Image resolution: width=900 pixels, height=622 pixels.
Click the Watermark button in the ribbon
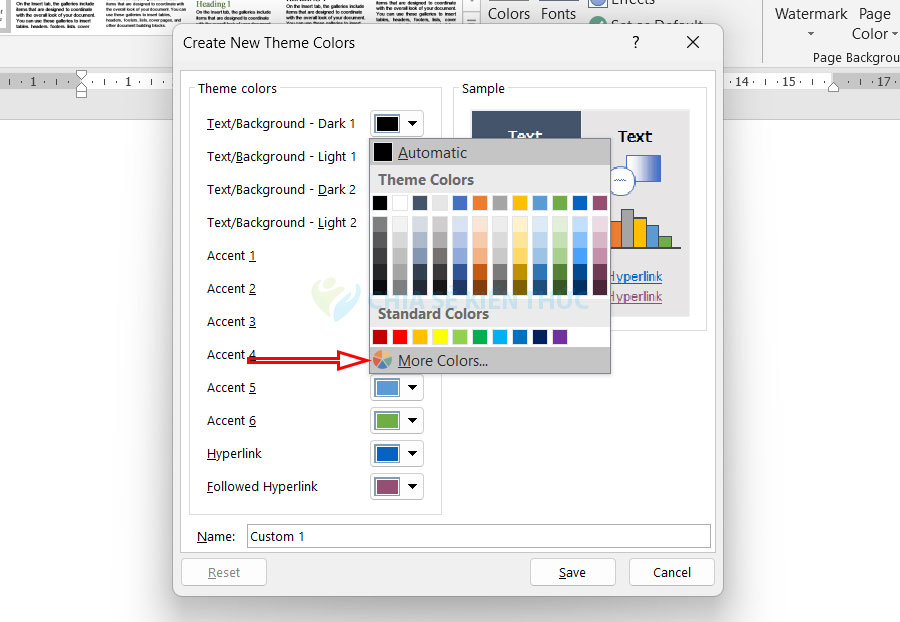811,14
